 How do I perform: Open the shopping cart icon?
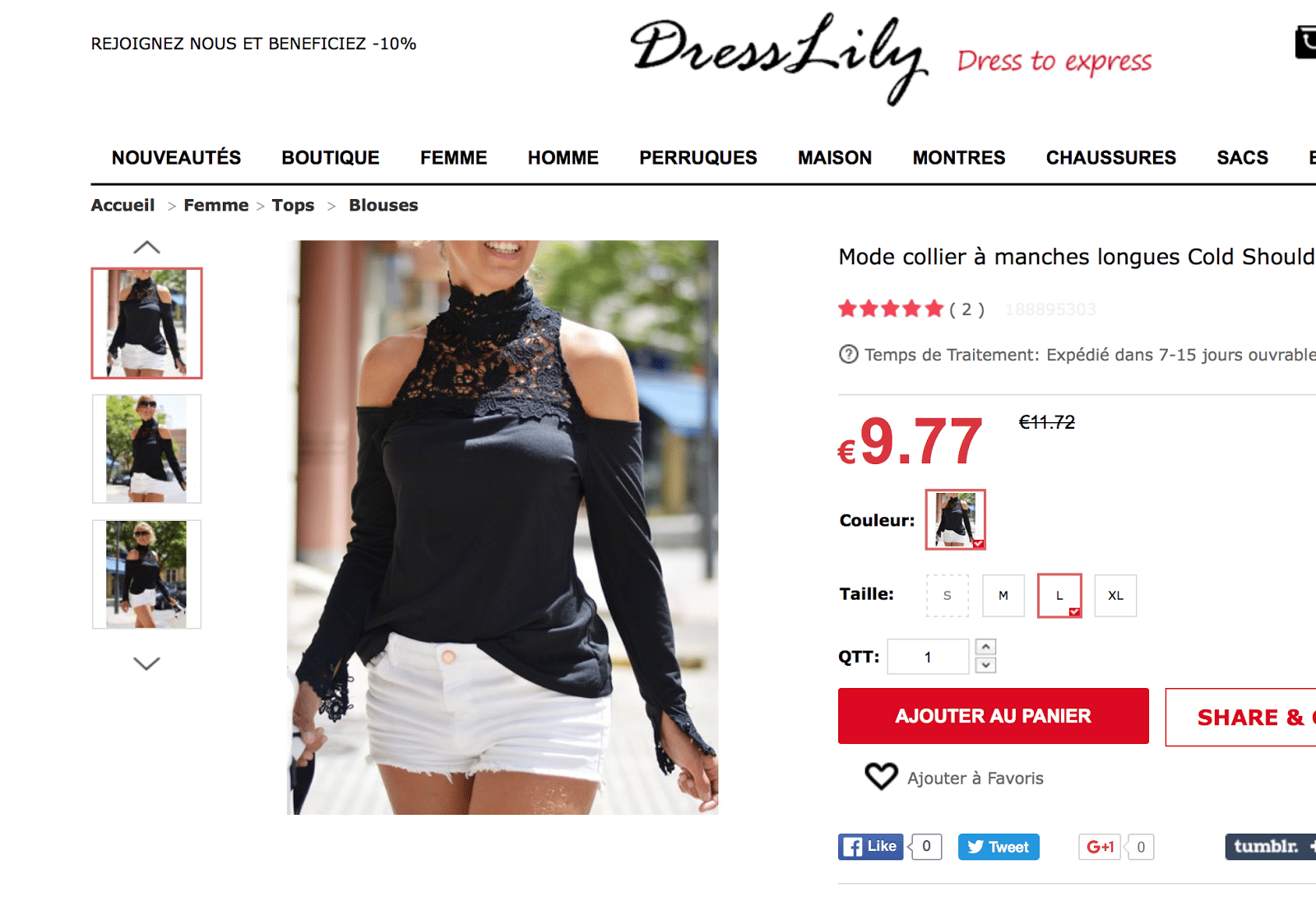coord(1306,42)
